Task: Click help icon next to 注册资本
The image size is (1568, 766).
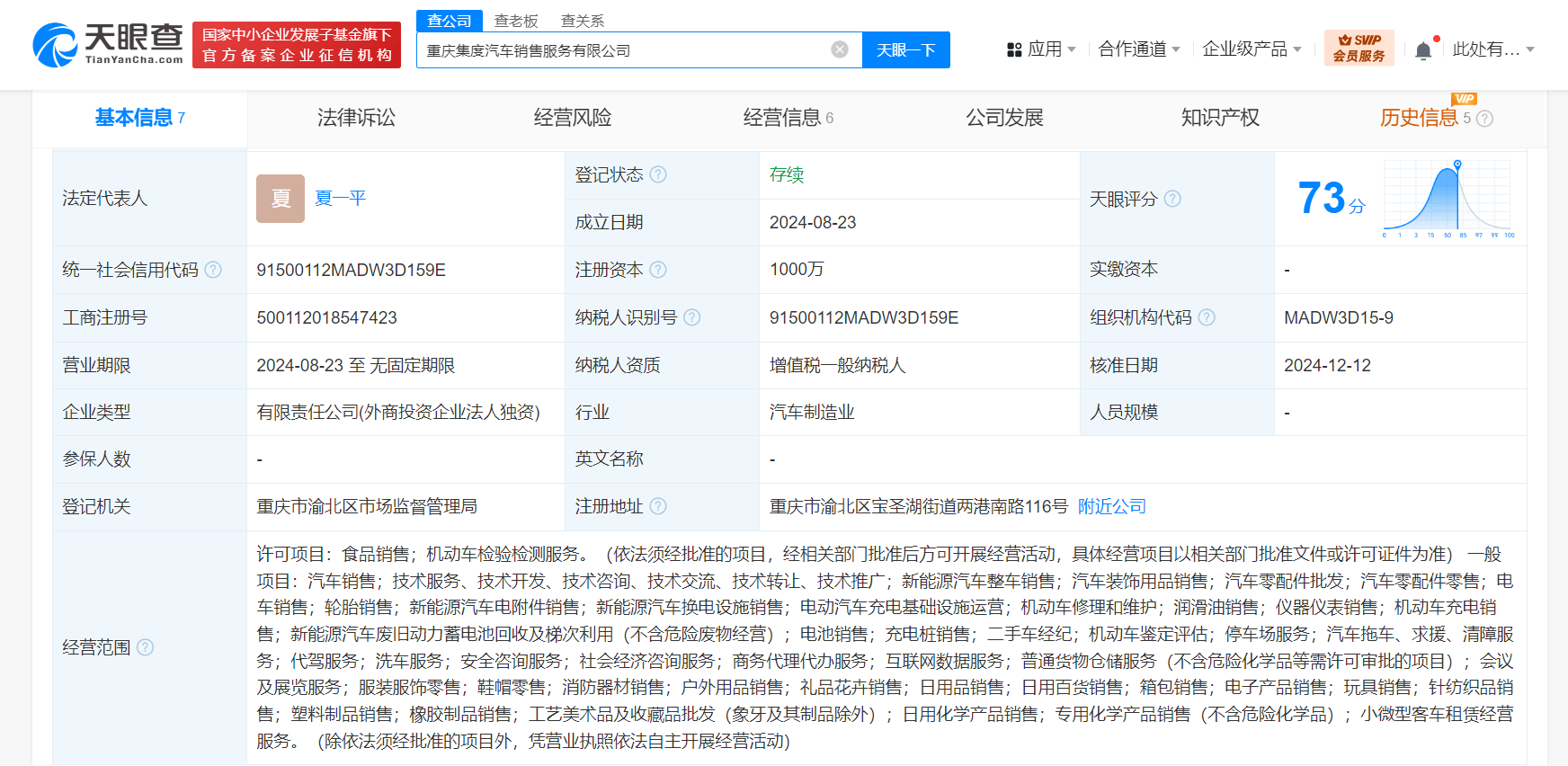Action: 658,270
